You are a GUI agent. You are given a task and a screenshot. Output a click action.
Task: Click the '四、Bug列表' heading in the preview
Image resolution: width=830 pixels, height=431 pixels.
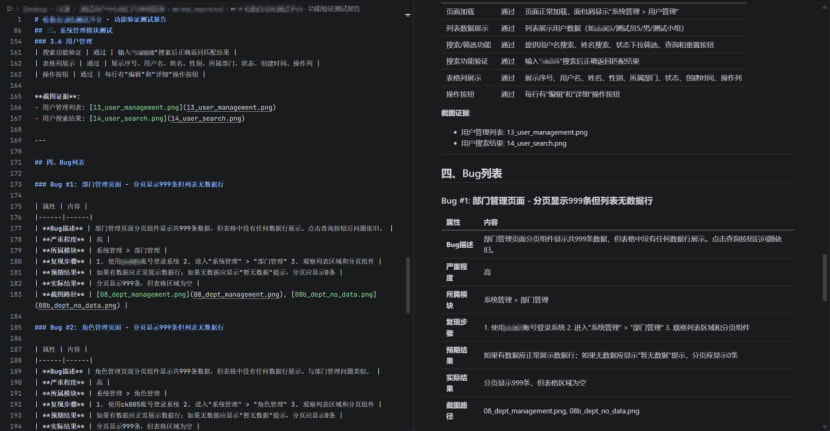coord(471,174)
